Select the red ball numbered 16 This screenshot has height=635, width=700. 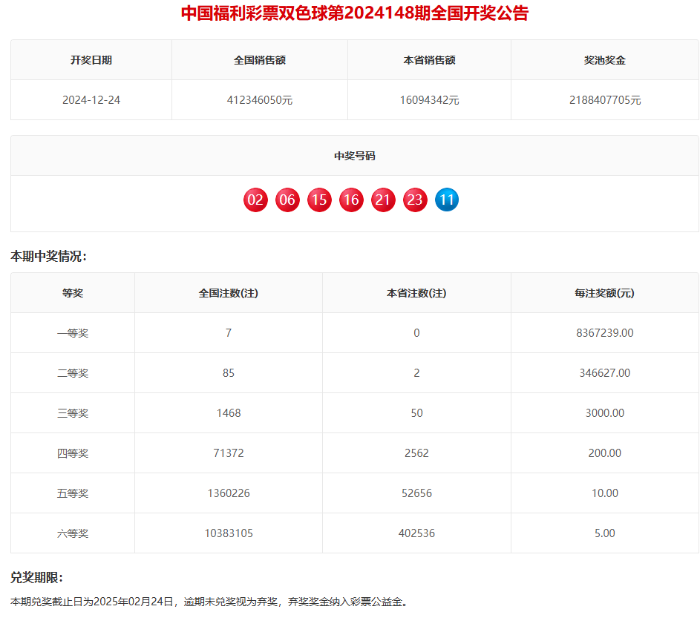point(351,200)
